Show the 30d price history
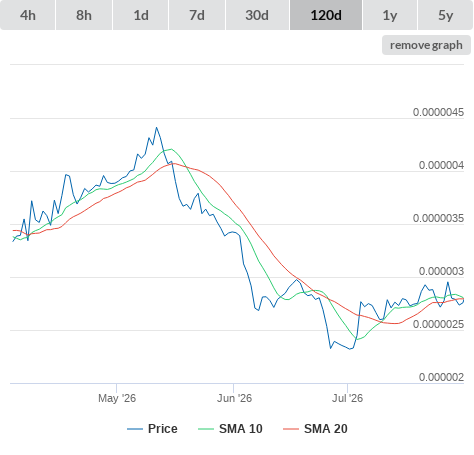 [257, 15]
